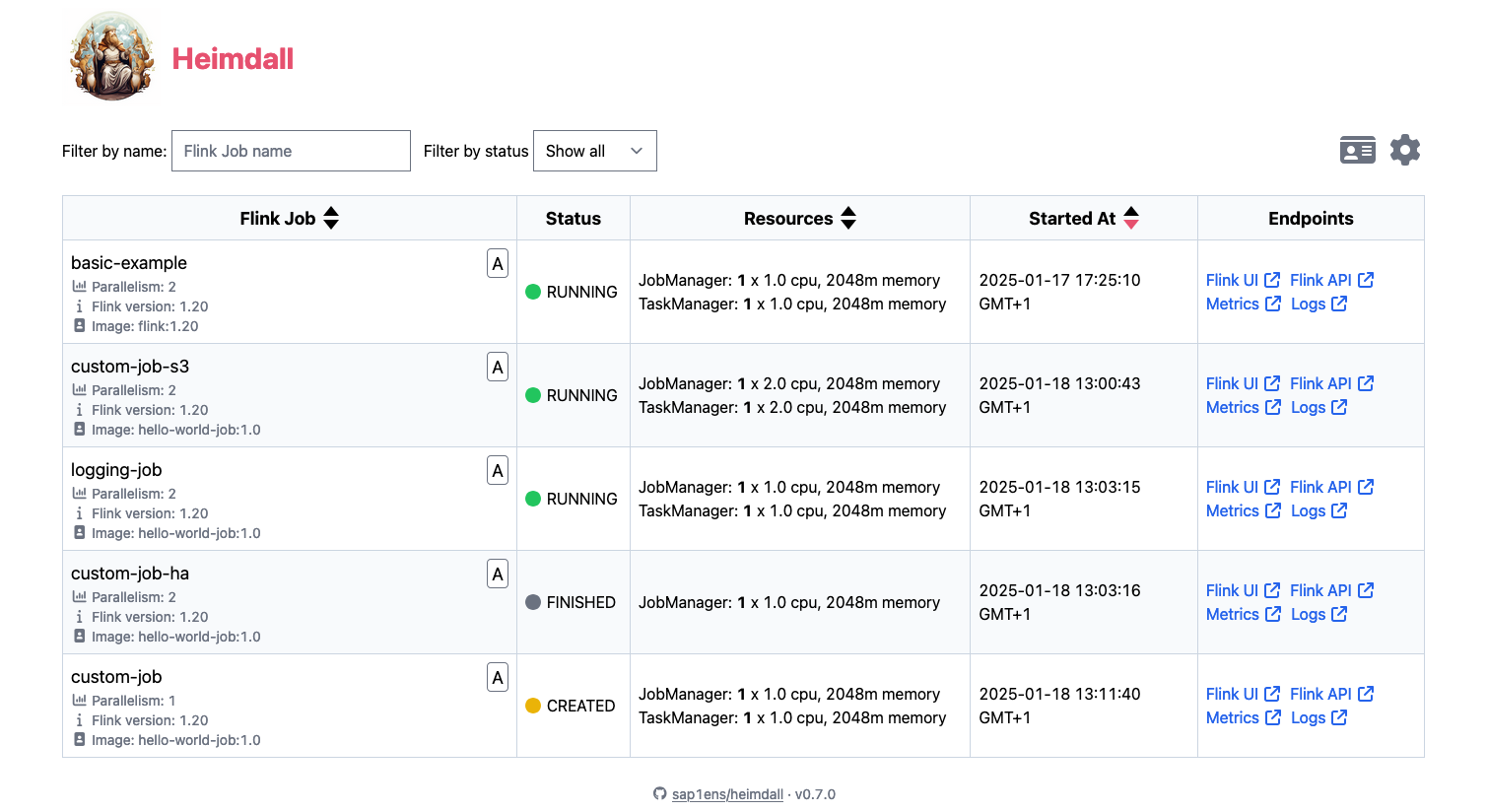
Task: Reverse sorting on Started At column
Action: coord(1130,218)
